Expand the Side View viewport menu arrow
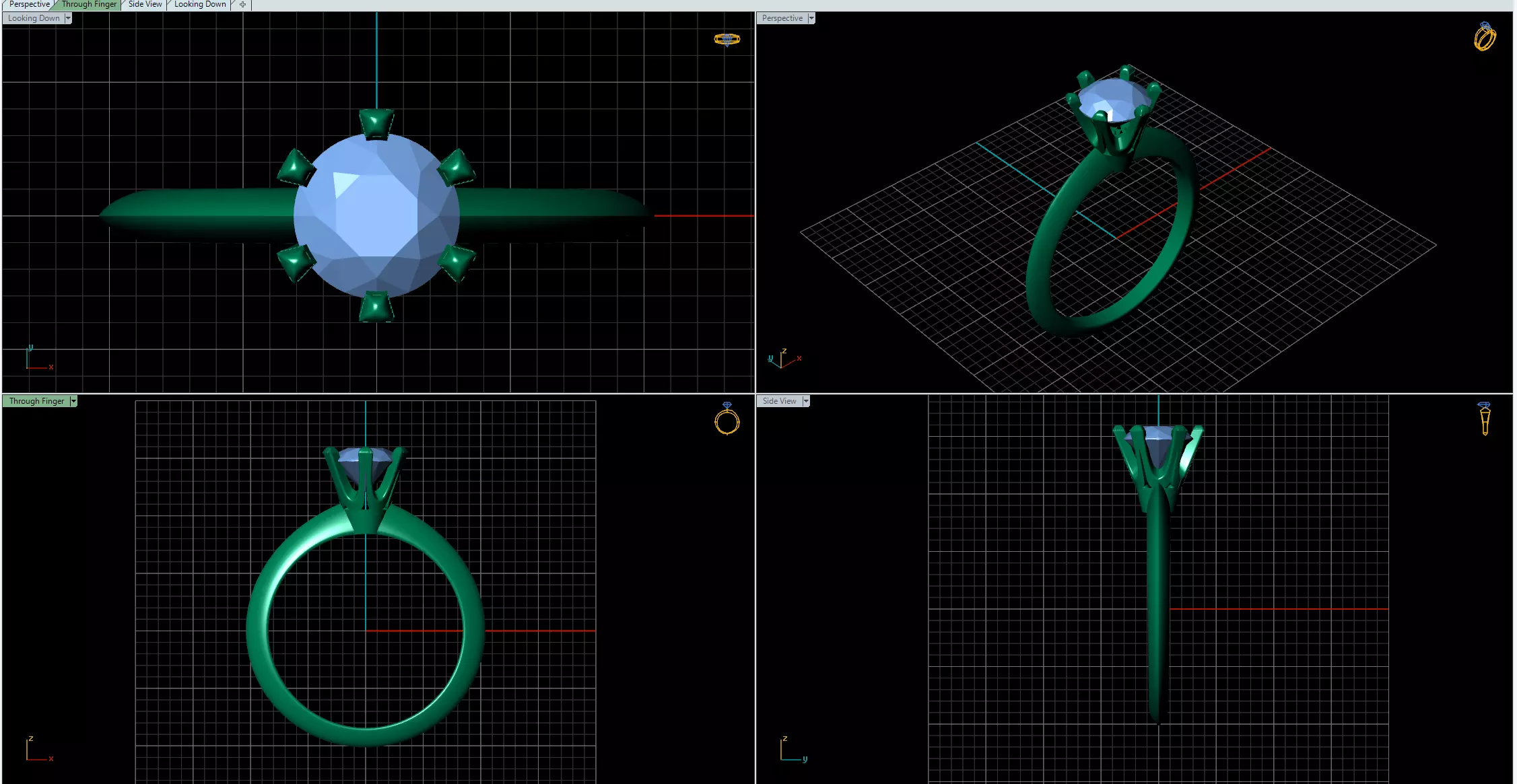The width and height of the screenshot is (1517, 784). point(806,401)
